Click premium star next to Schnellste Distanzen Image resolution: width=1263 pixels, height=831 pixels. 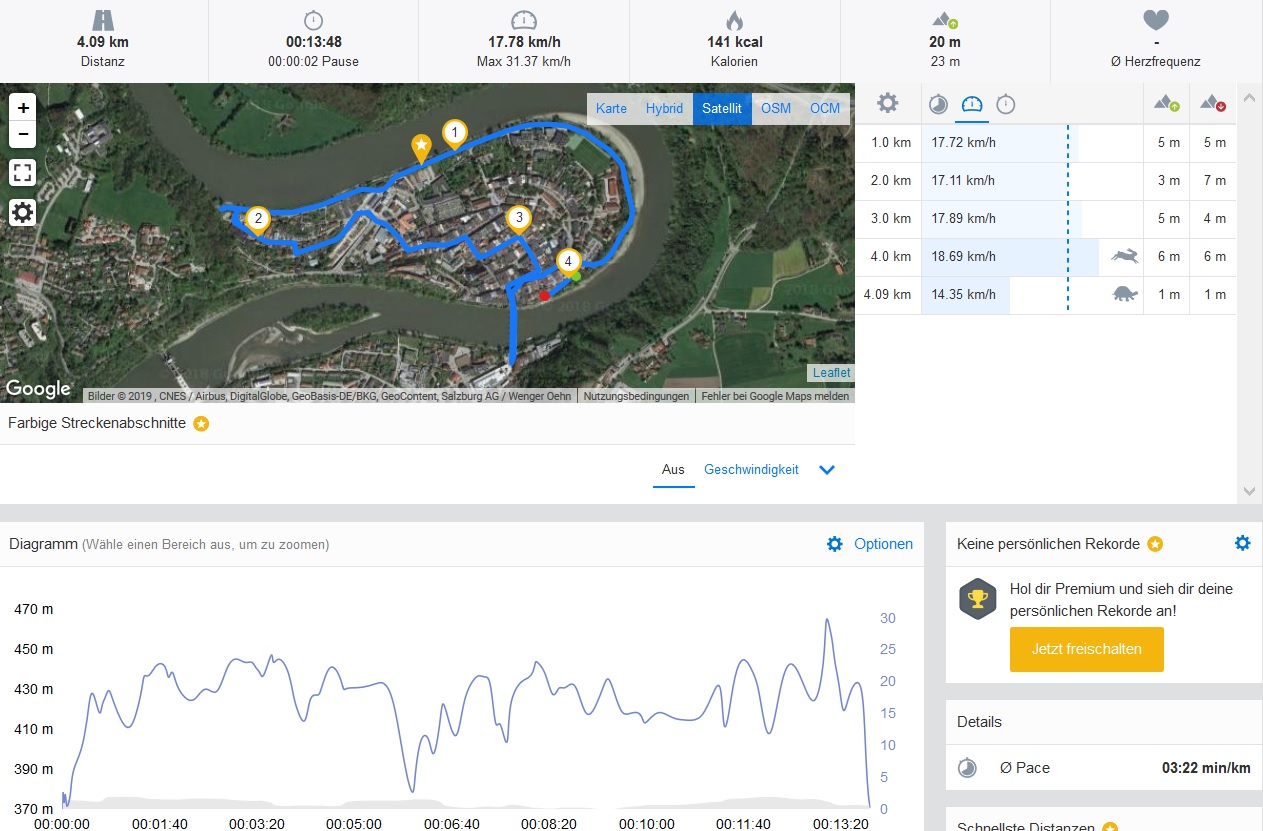(x=1109, y=829)
